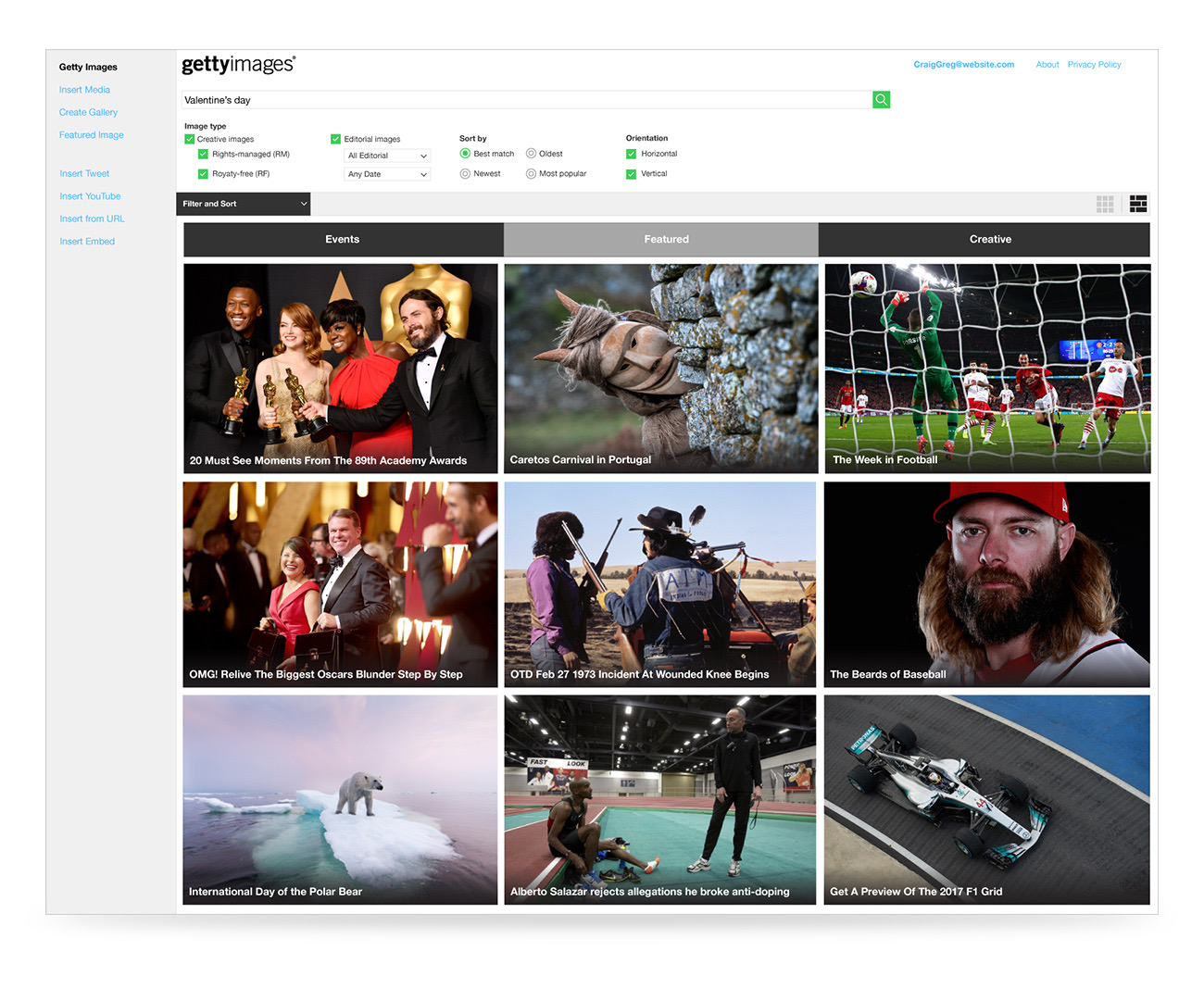Switch to small grid view icon
The width and height of the screenshot is (1204, 1001).
pos(1105,204)
